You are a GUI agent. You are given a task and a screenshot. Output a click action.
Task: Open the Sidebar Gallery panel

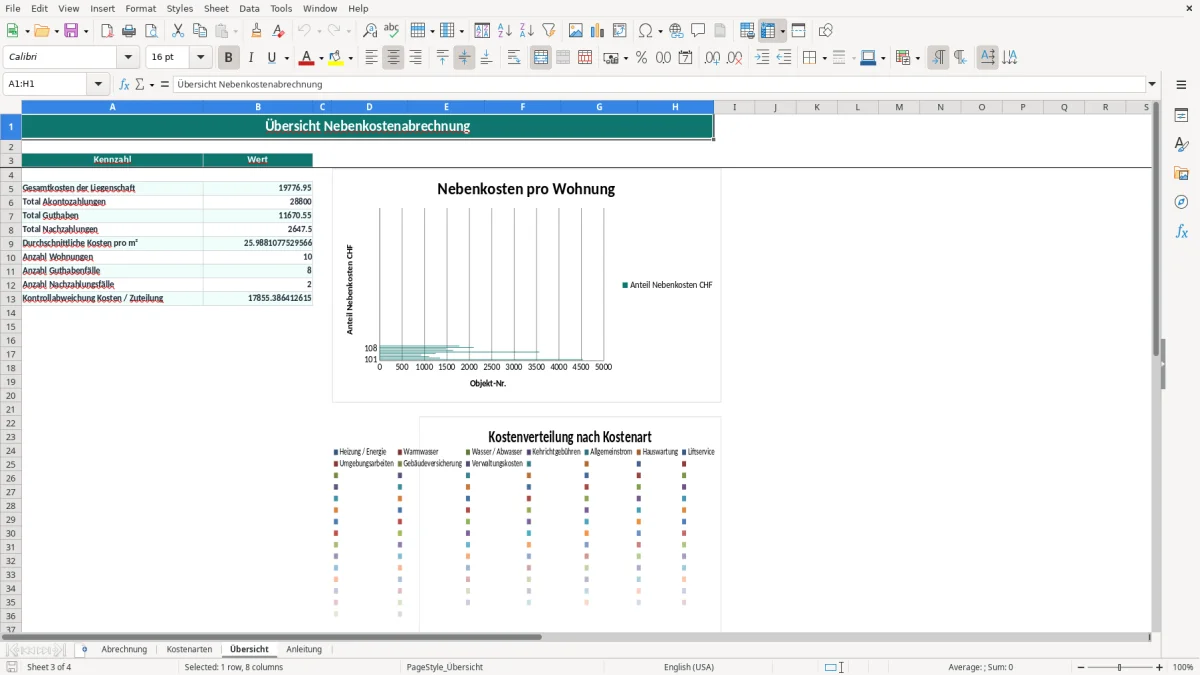tap(1182, 174)
